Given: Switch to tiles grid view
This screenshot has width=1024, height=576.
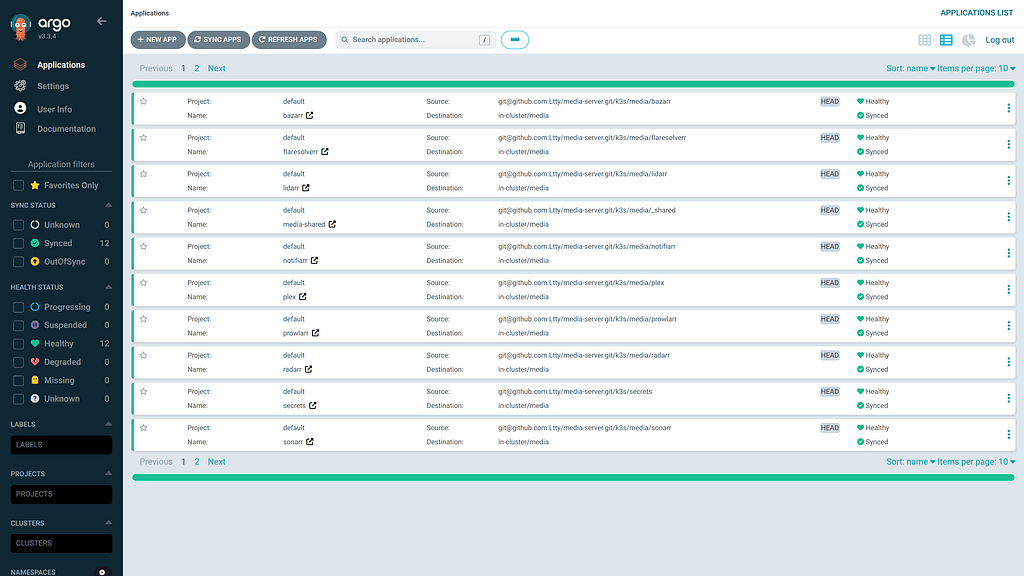Looking at the screenshot, I should [925, 40].
